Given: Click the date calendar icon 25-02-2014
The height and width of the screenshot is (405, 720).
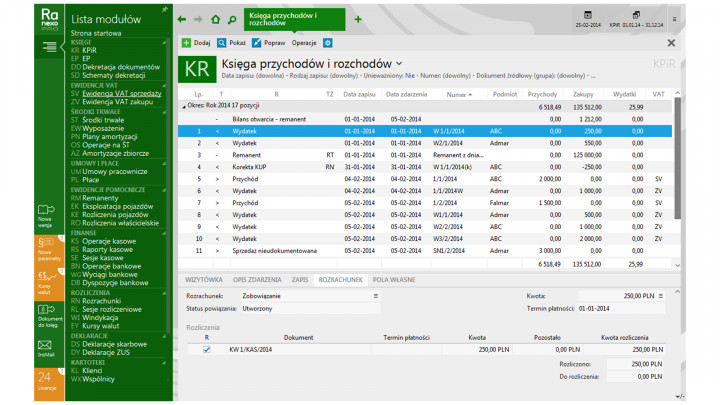Looking at the screenshot, I should click(586, 15).
